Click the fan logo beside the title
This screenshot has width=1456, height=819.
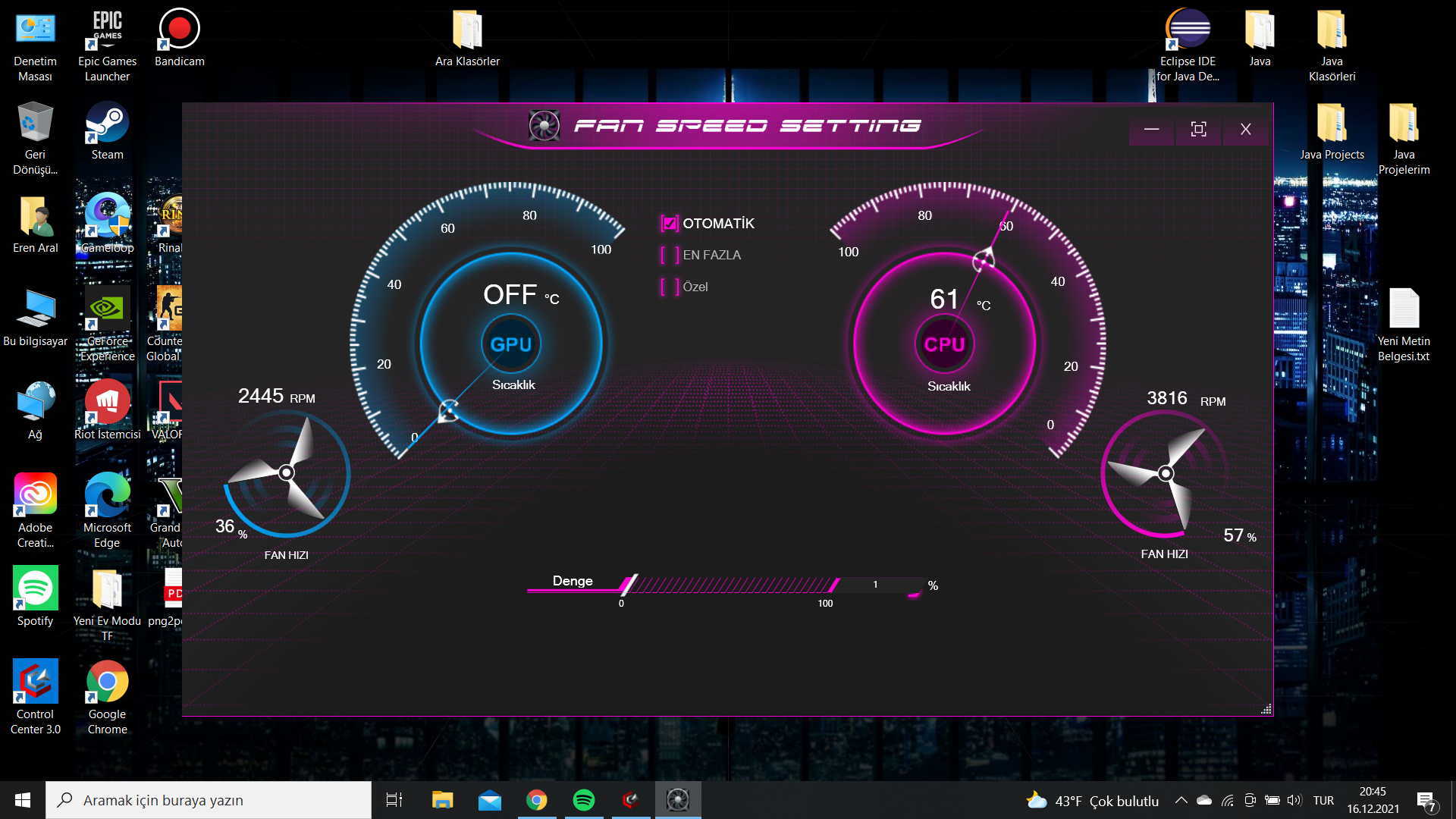click(544, 126)
